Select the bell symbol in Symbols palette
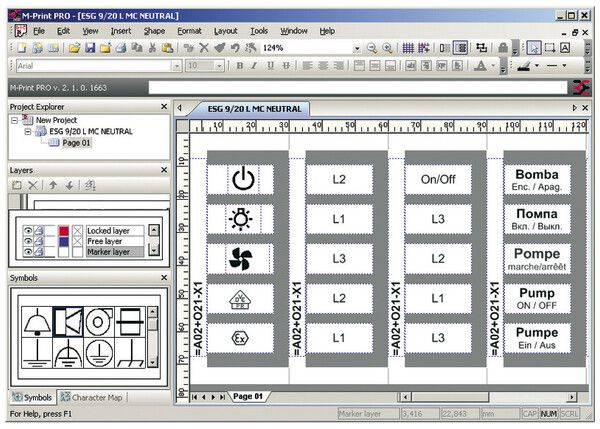The width and height of the screenshot is (600, 429). click(x=37, y=322)
